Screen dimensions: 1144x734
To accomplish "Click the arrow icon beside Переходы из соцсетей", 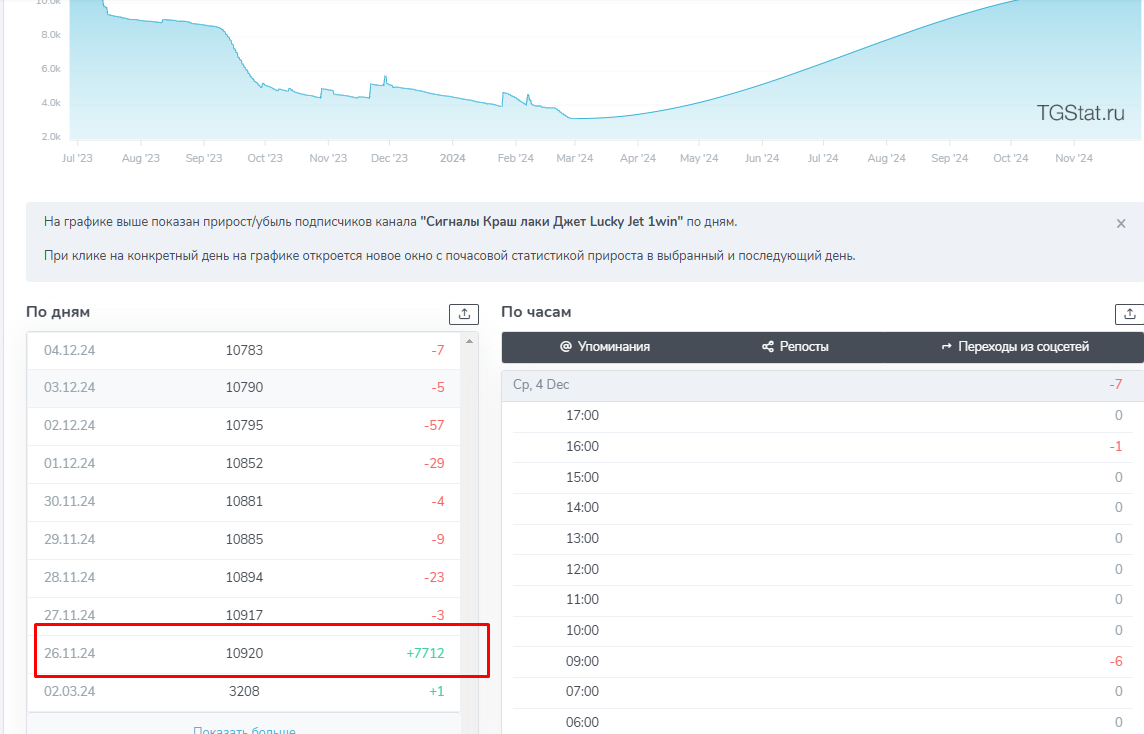I will [x=946, y=347].
